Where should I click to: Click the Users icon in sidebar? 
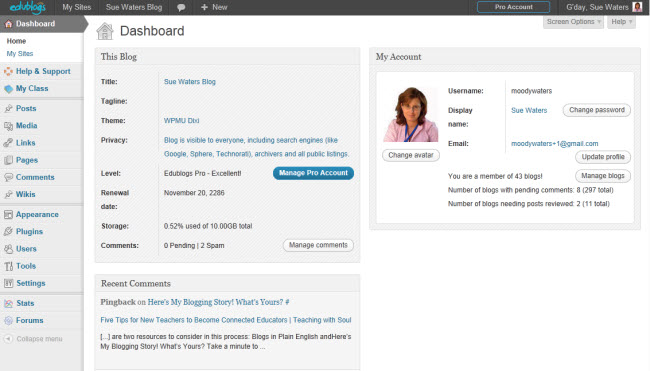tap(8, 249)
